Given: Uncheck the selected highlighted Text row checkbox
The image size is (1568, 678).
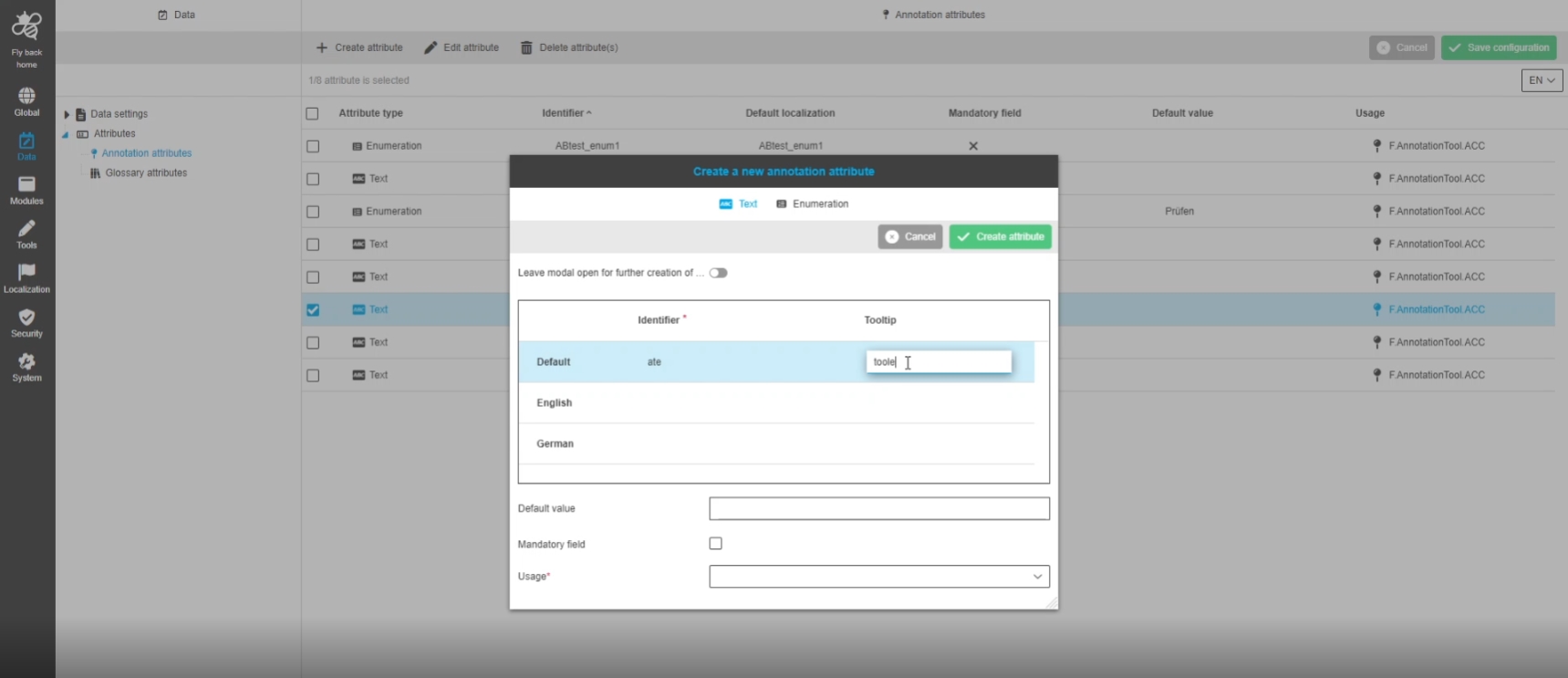Looking at the screenshot, I should [313, 310].
